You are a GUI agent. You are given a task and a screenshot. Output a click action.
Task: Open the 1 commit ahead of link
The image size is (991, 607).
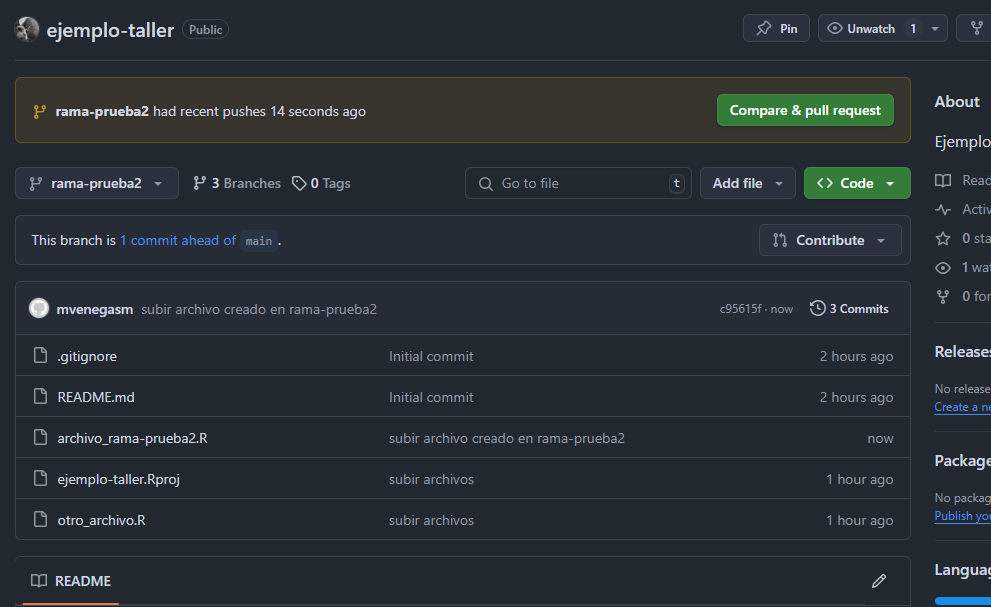click(x=178, y=240)
